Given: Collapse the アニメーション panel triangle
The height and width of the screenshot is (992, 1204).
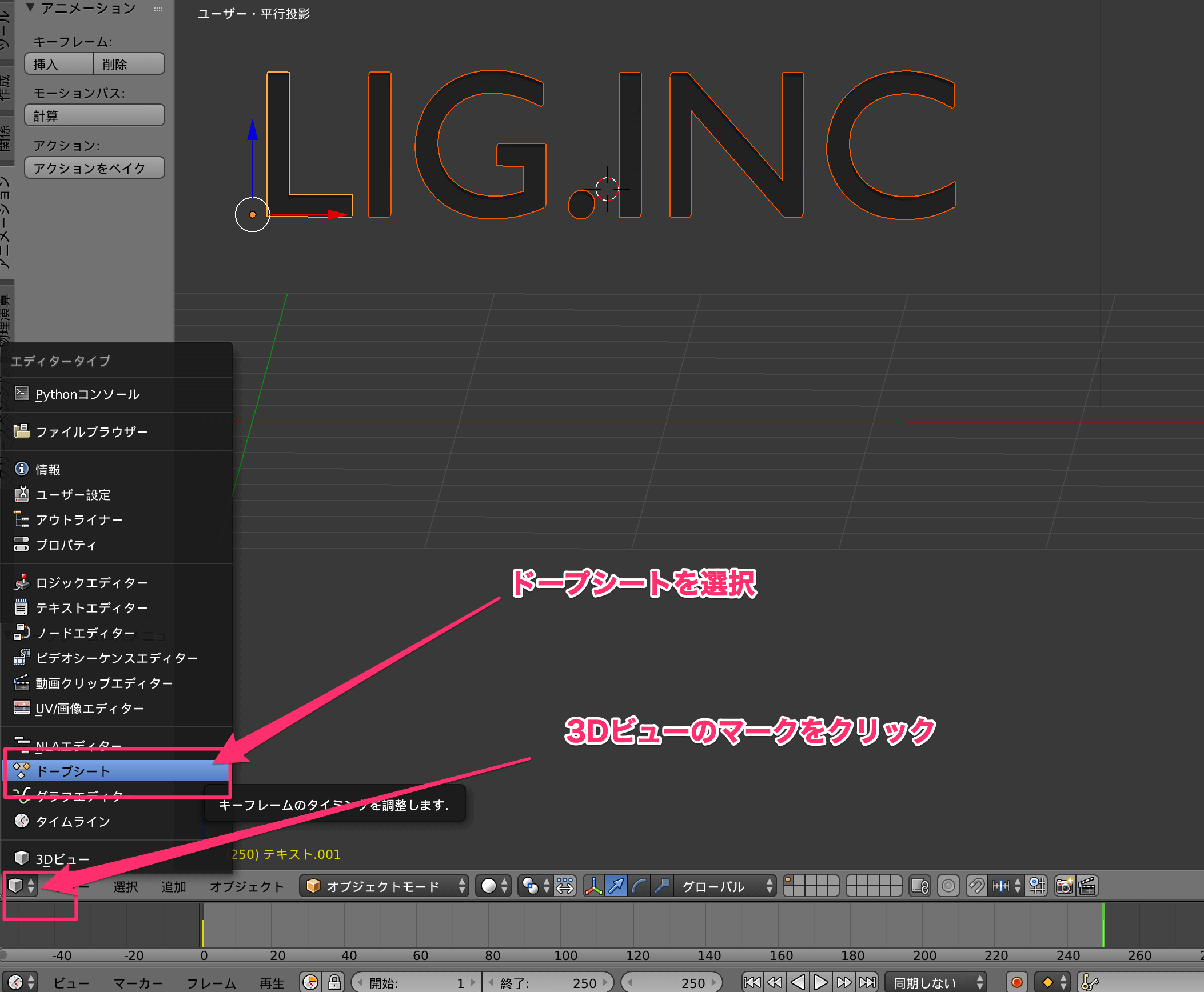Looking at the screenshot, I should 30,8.
